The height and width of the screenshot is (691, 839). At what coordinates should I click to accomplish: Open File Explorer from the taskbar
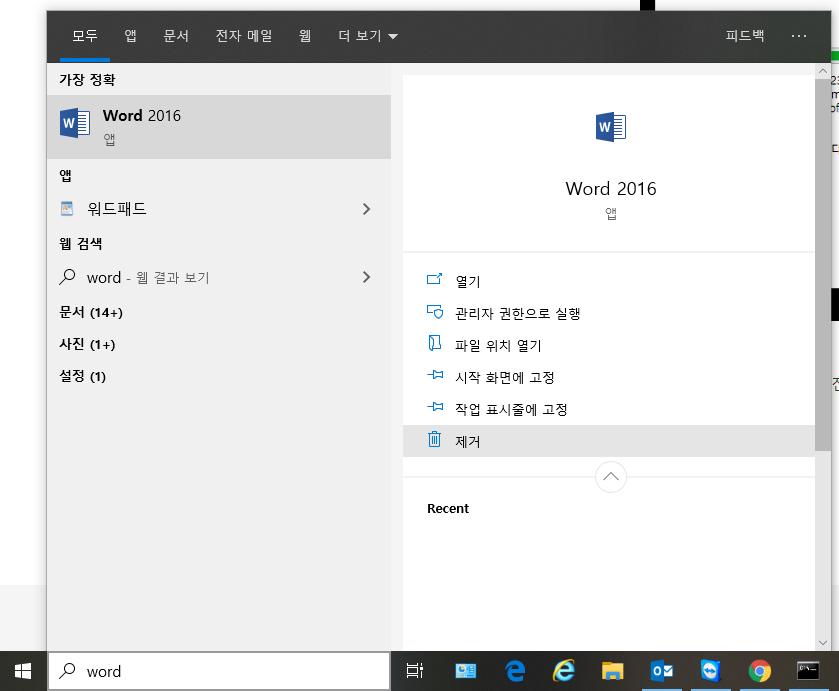coord(613,671)
